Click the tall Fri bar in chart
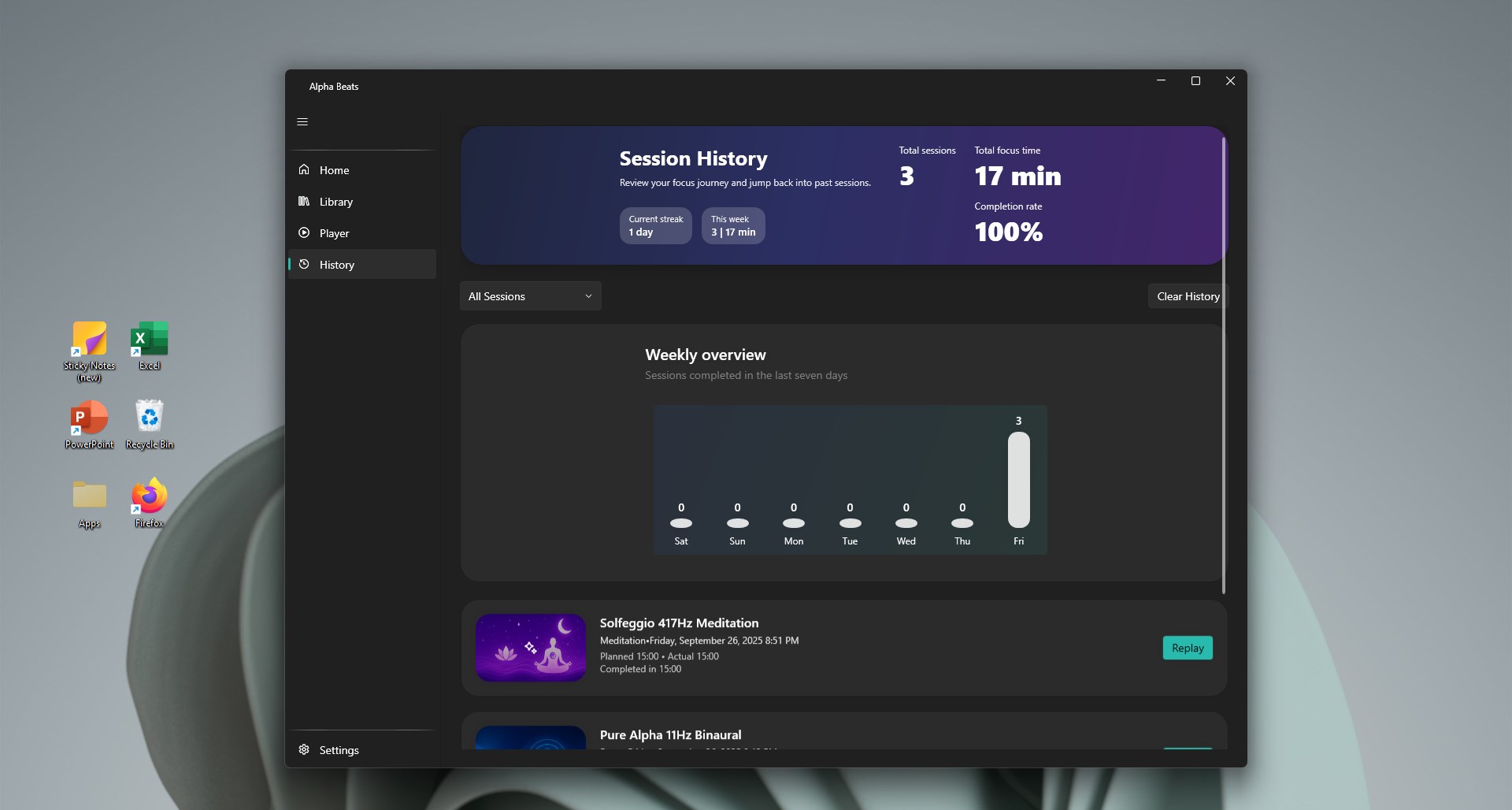This screenshot has height=810, width=1512. pos(1019,480)
